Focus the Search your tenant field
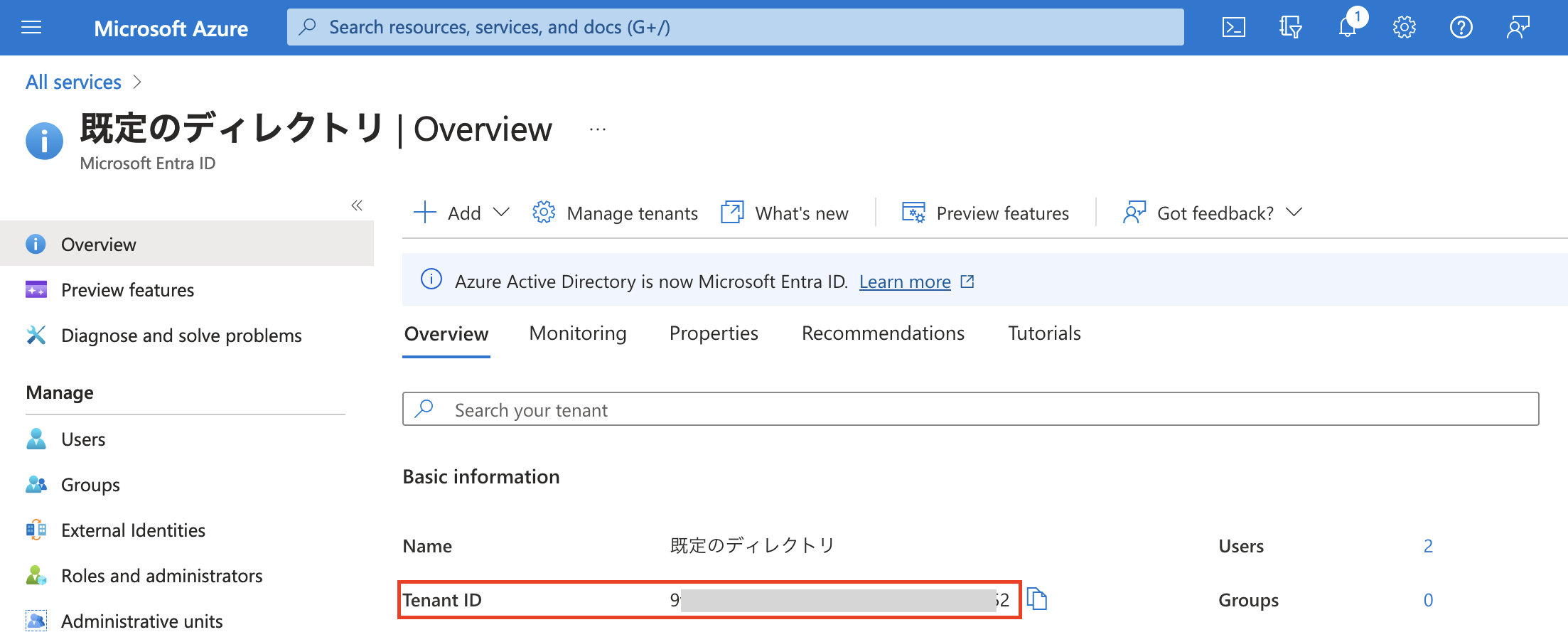Image resolution: width=1568 pixels, height=637 pixels. (970, 409)
